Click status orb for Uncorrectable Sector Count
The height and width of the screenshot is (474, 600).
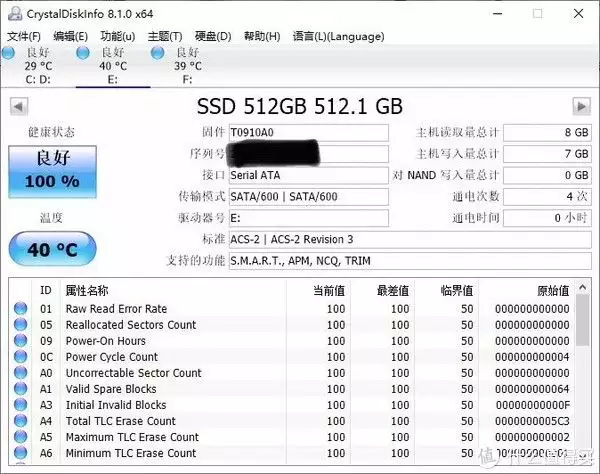tap(21, 373)
